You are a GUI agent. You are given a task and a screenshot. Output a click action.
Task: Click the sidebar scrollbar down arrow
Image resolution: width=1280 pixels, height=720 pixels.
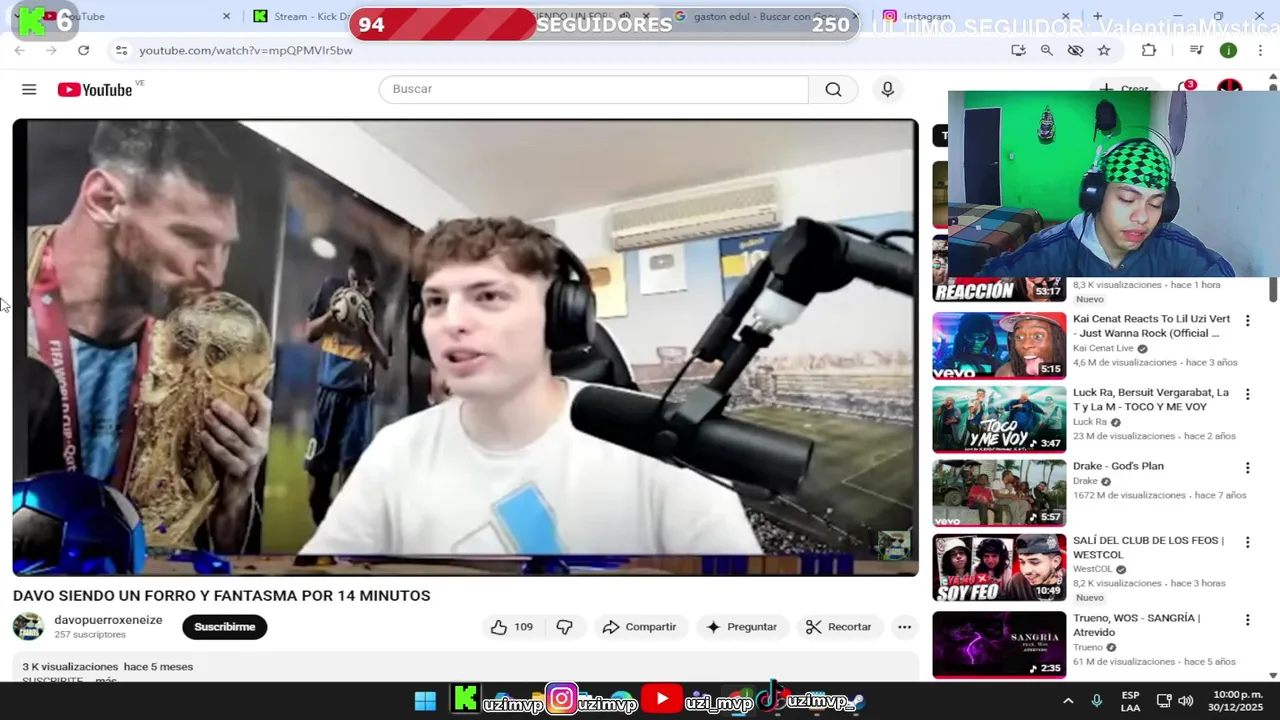1273,675
